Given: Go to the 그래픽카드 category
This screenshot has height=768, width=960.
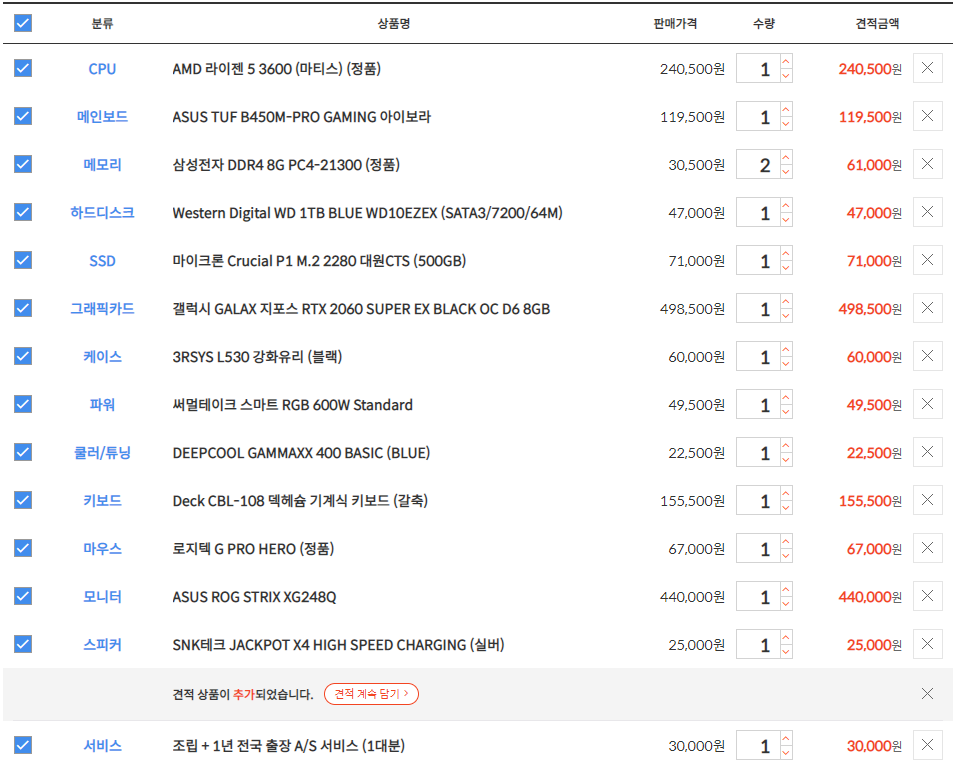Looking at the screenshot, I should coord(102,309).
